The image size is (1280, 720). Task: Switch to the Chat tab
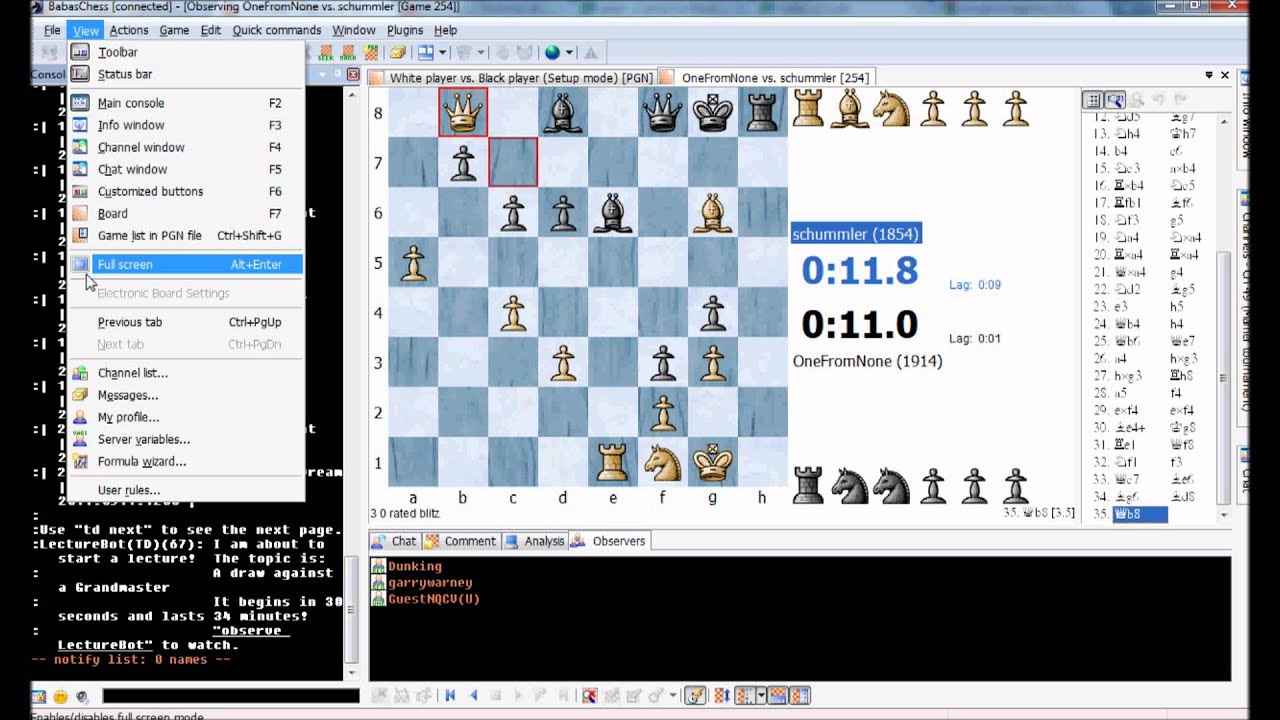(x=396, y=541)
